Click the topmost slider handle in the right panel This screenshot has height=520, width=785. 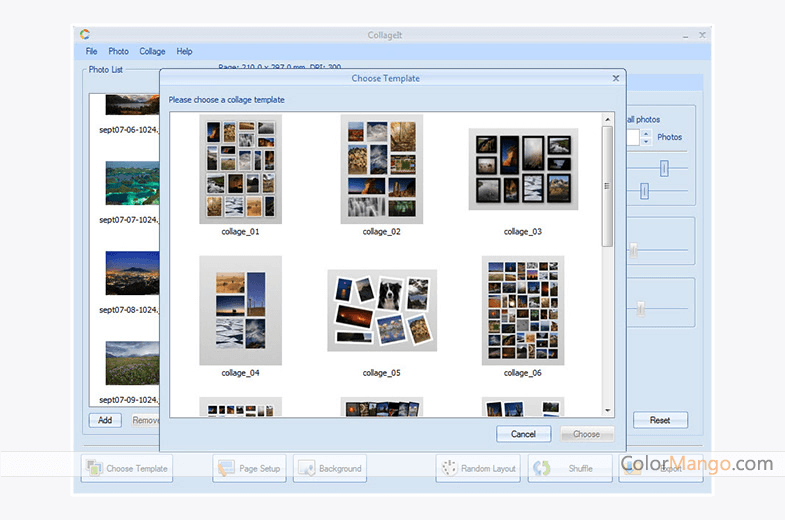pos(663,168)
